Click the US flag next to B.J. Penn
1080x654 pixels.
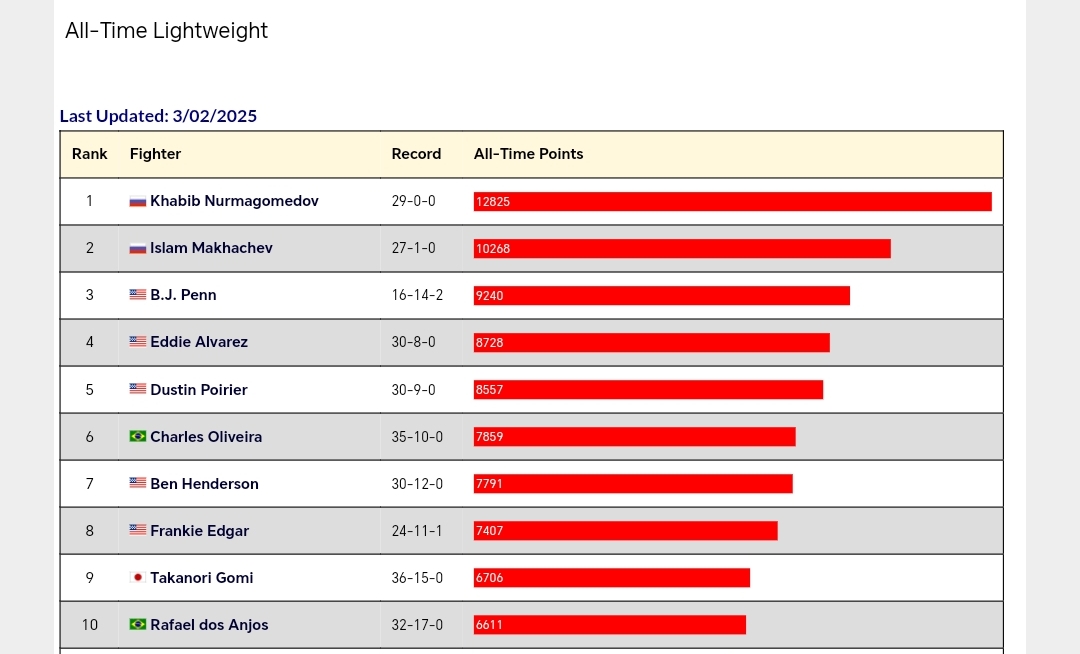(x=138, y=295)
